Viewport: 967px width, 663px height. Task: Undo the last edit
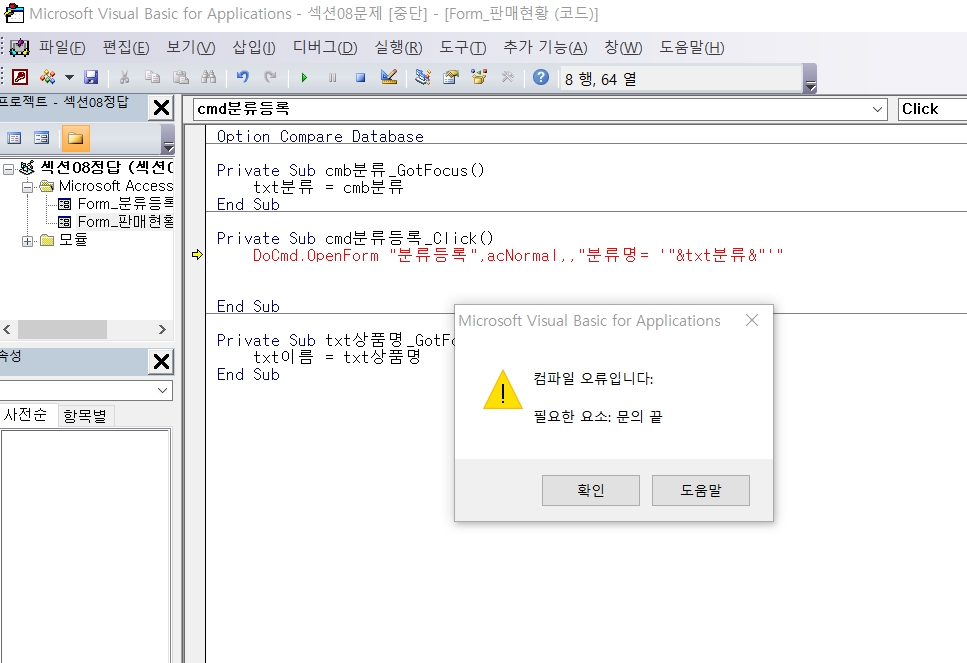click(242, 78)
